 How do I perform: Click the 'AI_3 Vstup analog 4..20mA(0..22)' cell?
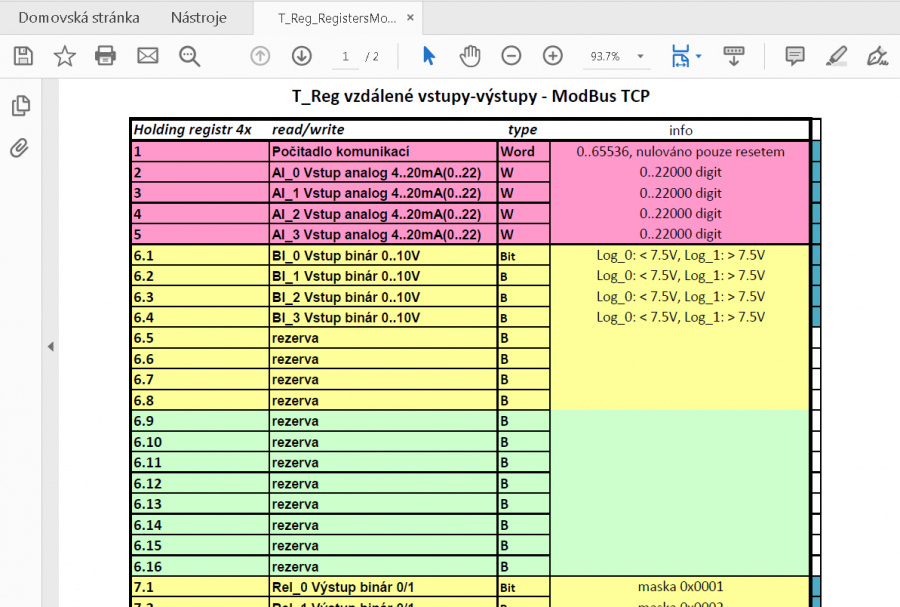tap(383, 235)
